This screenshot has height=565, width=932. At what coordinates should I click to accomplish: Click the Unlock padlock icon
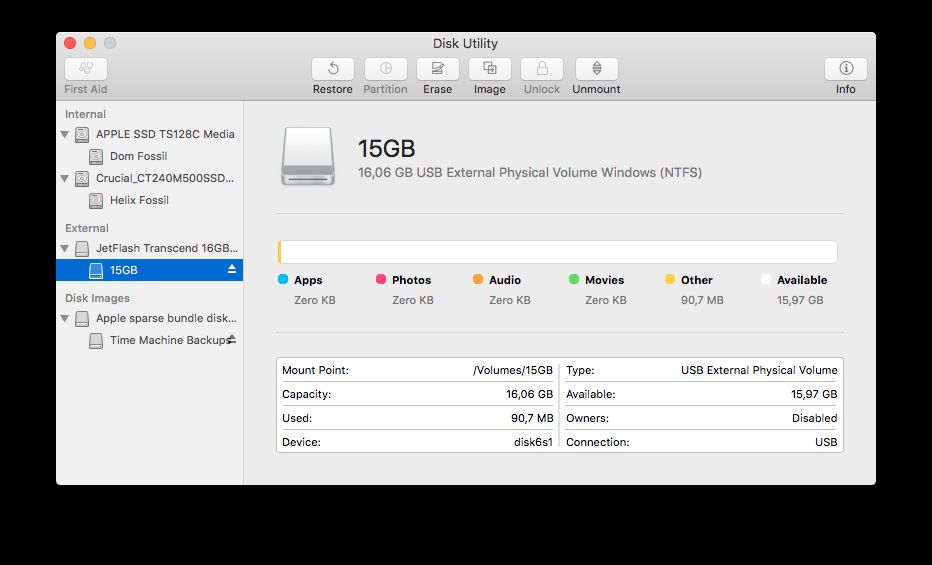click(542, 69)
